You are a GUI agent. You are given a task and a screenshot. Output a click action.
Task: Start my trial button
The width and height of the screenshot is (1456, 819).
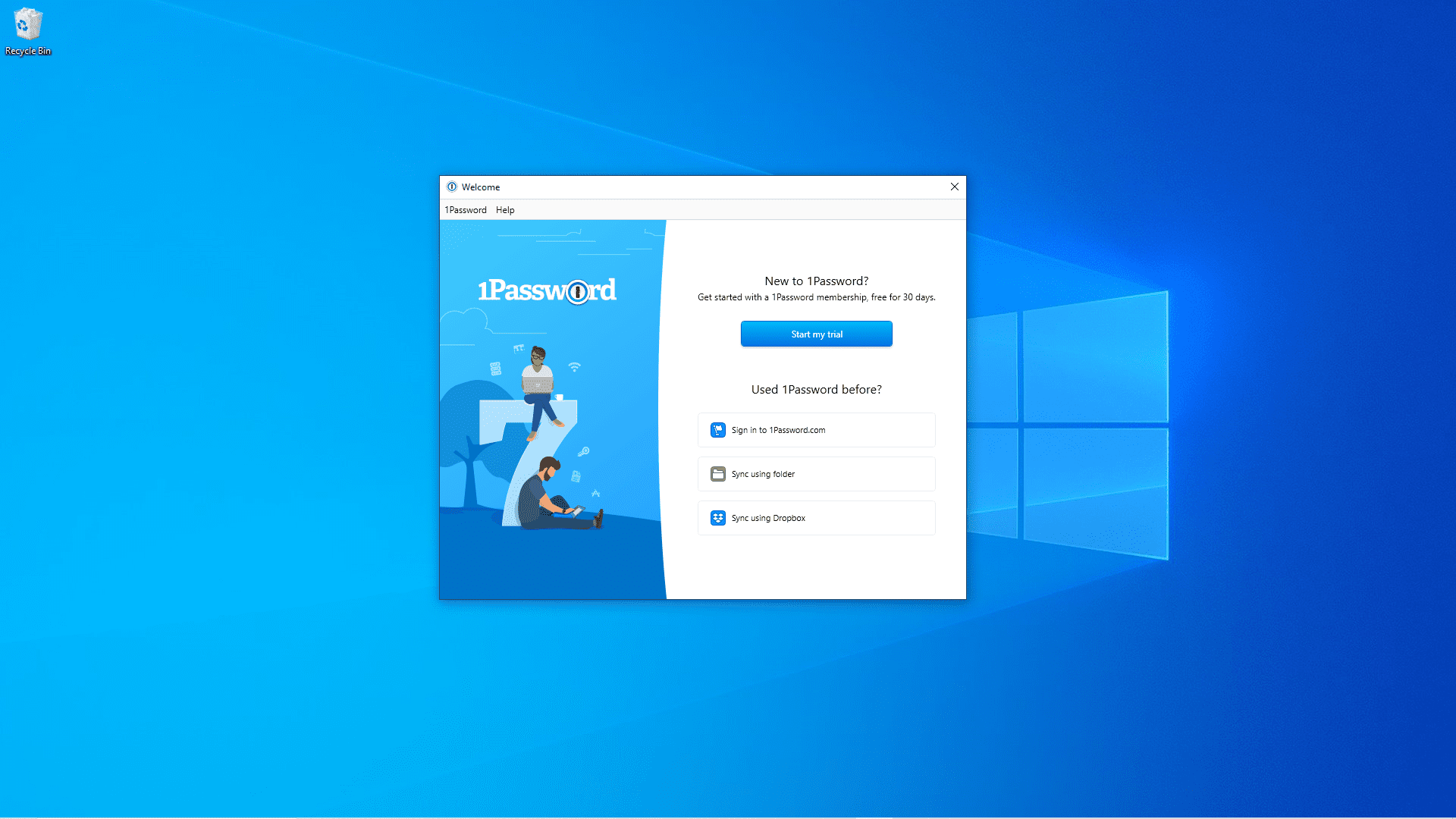[817, 334]
